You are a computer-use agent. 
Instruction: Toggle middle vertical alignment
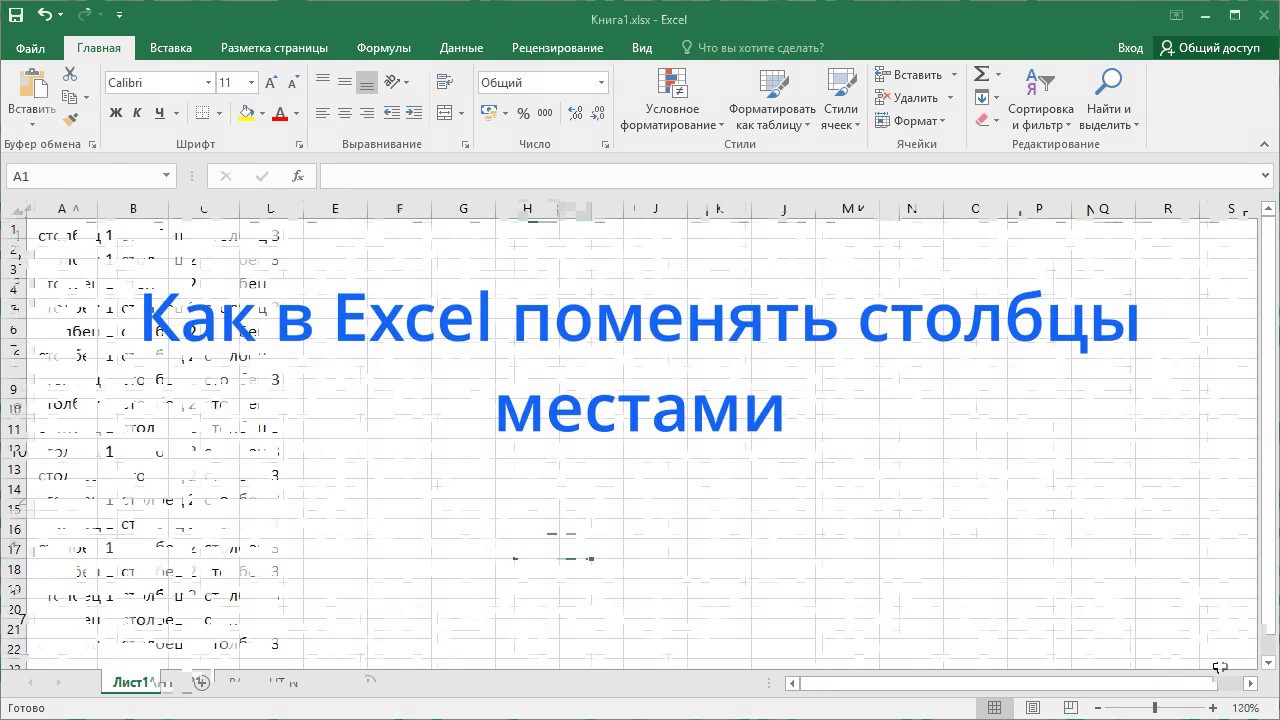(x=345, y=82)
